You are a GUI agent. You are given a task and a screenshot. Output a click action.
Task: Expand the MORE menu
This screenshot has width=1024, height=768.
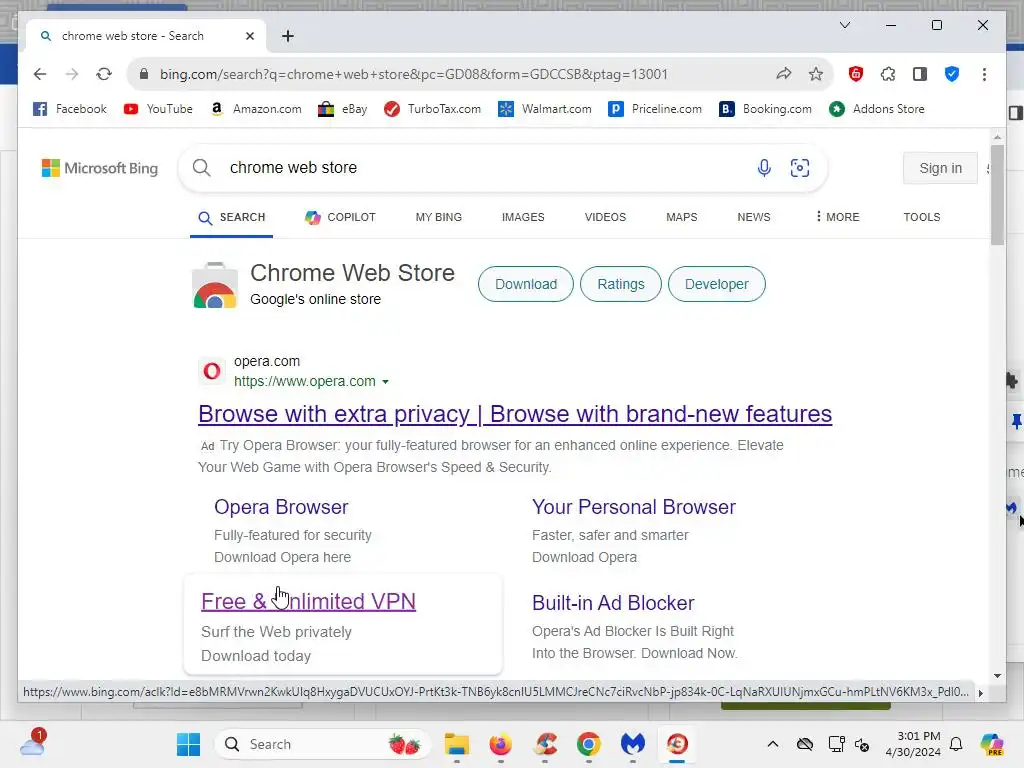[x=837, y=217]
